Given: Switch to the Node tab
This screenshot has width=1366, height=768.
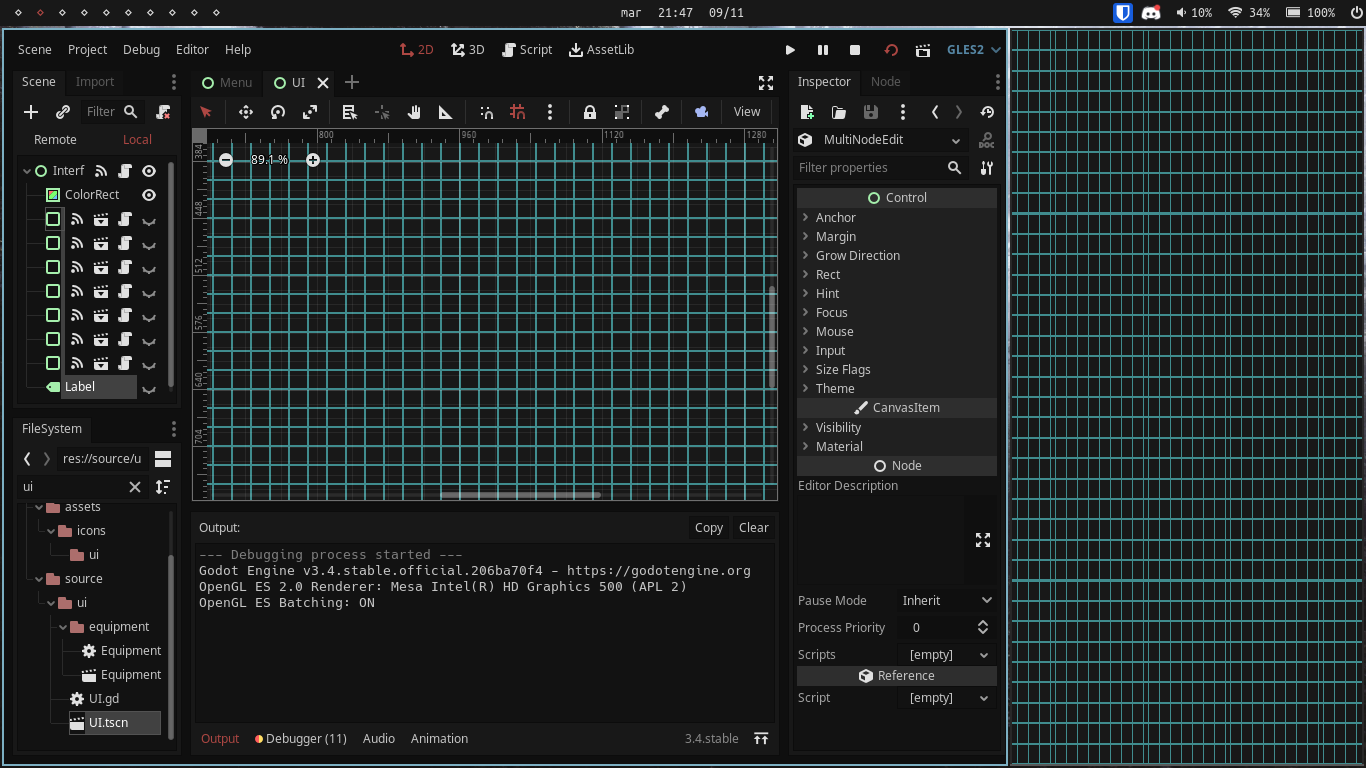Looking at the screenshot, I should click(x=886, y=82).
